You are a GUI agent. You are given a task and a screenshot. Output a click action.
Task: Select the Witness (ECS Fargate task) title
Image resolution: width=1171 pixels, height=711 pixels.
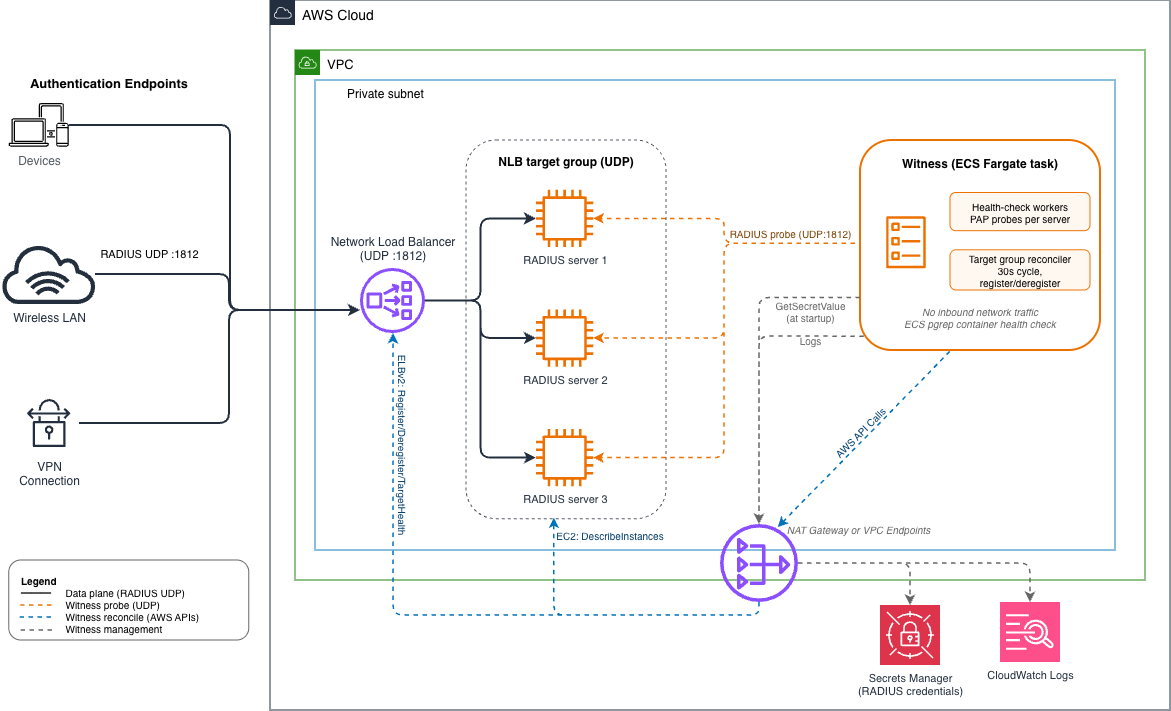pos(980,164)
